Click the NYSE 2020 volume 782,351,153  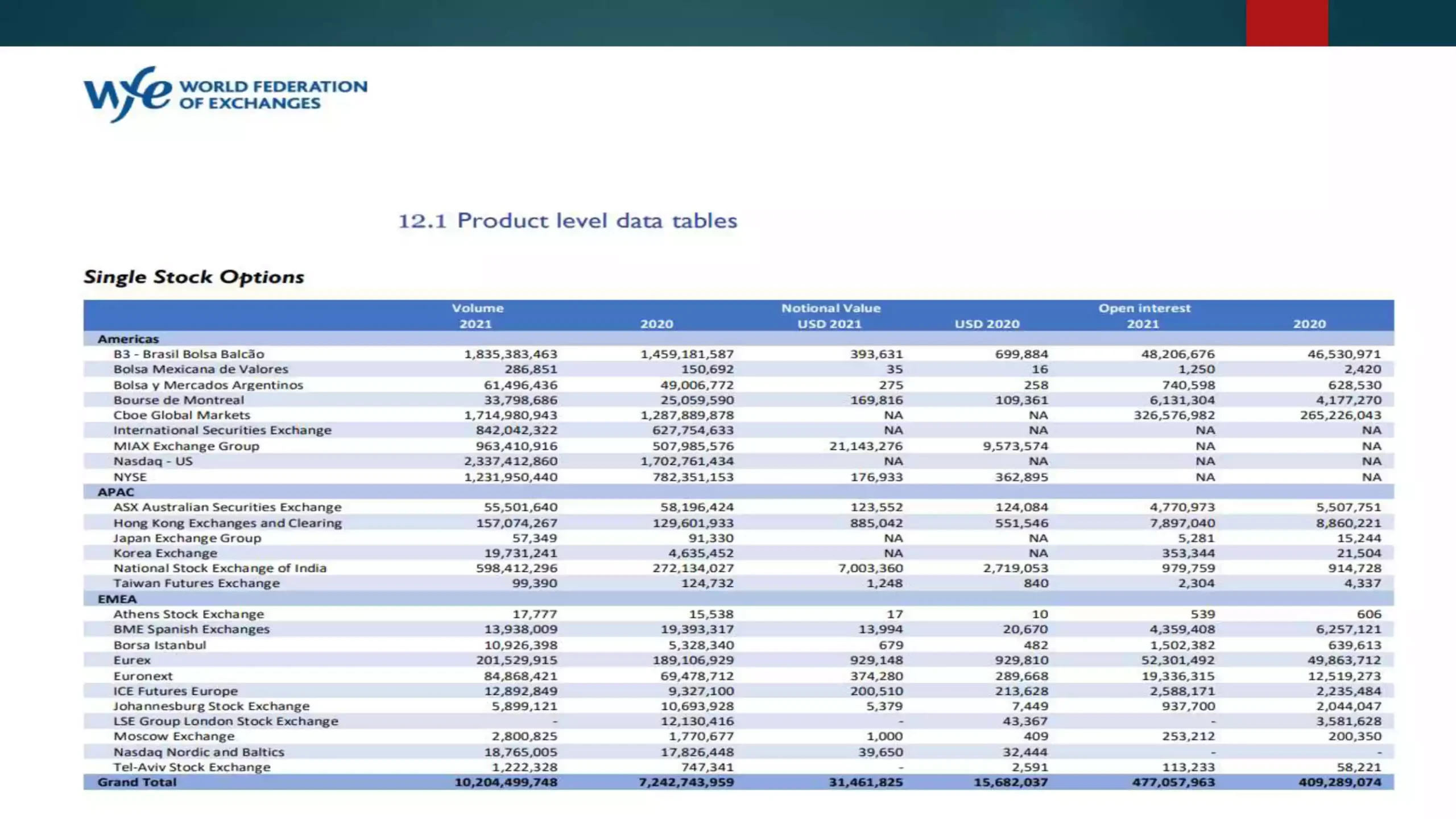click(693, 477)
